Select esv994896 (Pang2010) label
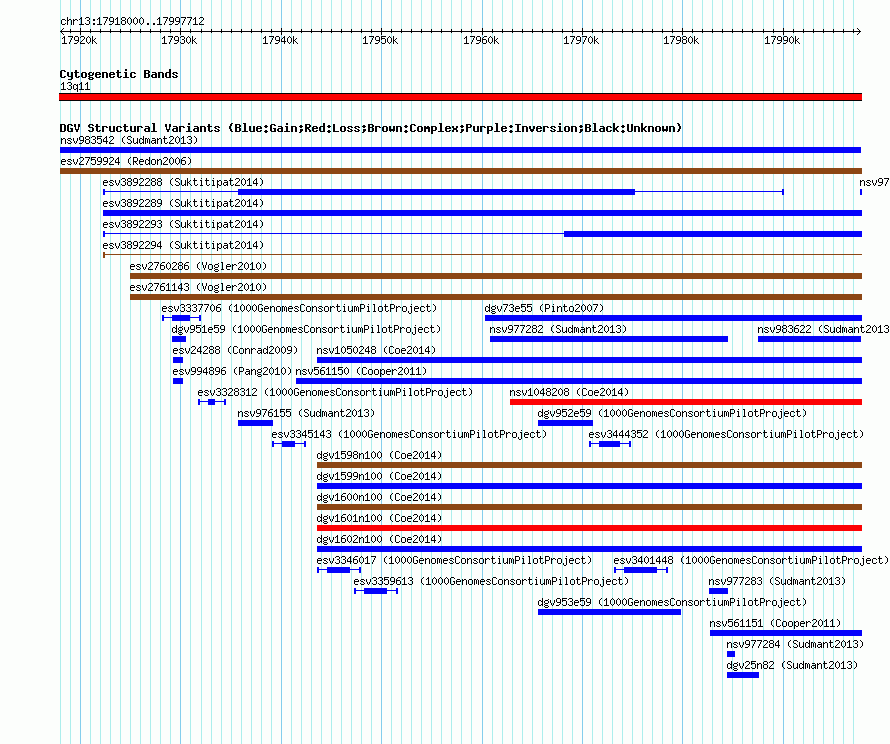Image resolution: width=890 pixels, height=744 pixels. pos(232,371)
